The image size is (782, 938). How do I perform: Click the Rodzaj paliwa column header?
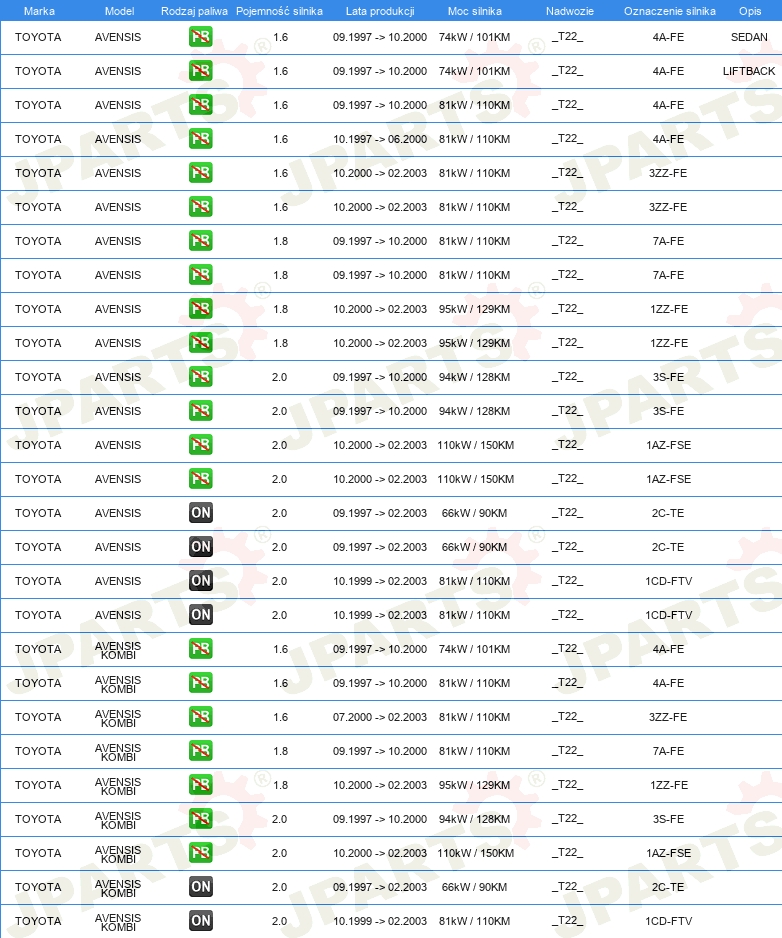(194, 11)
